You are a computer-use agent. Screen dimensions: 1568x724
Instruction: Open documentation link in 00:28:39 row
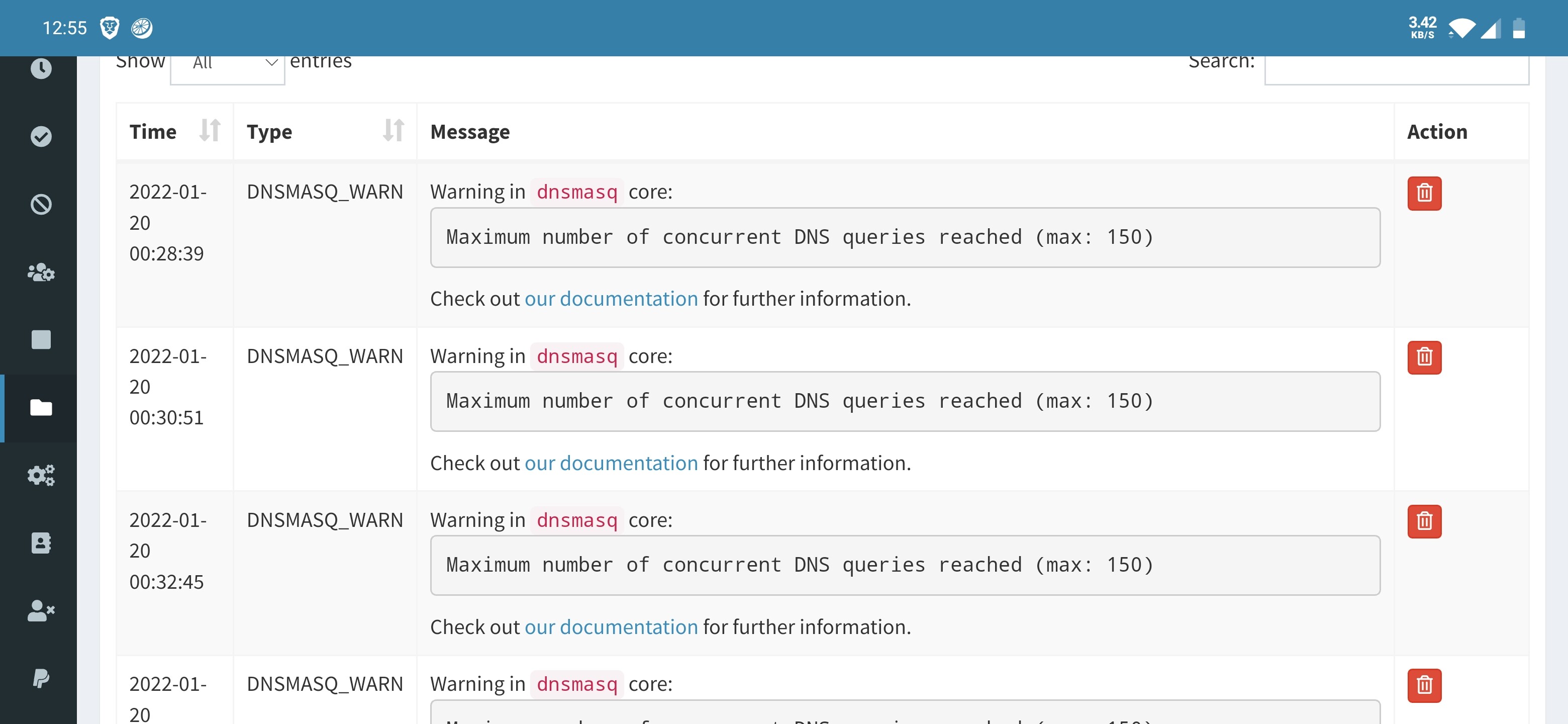611,299
